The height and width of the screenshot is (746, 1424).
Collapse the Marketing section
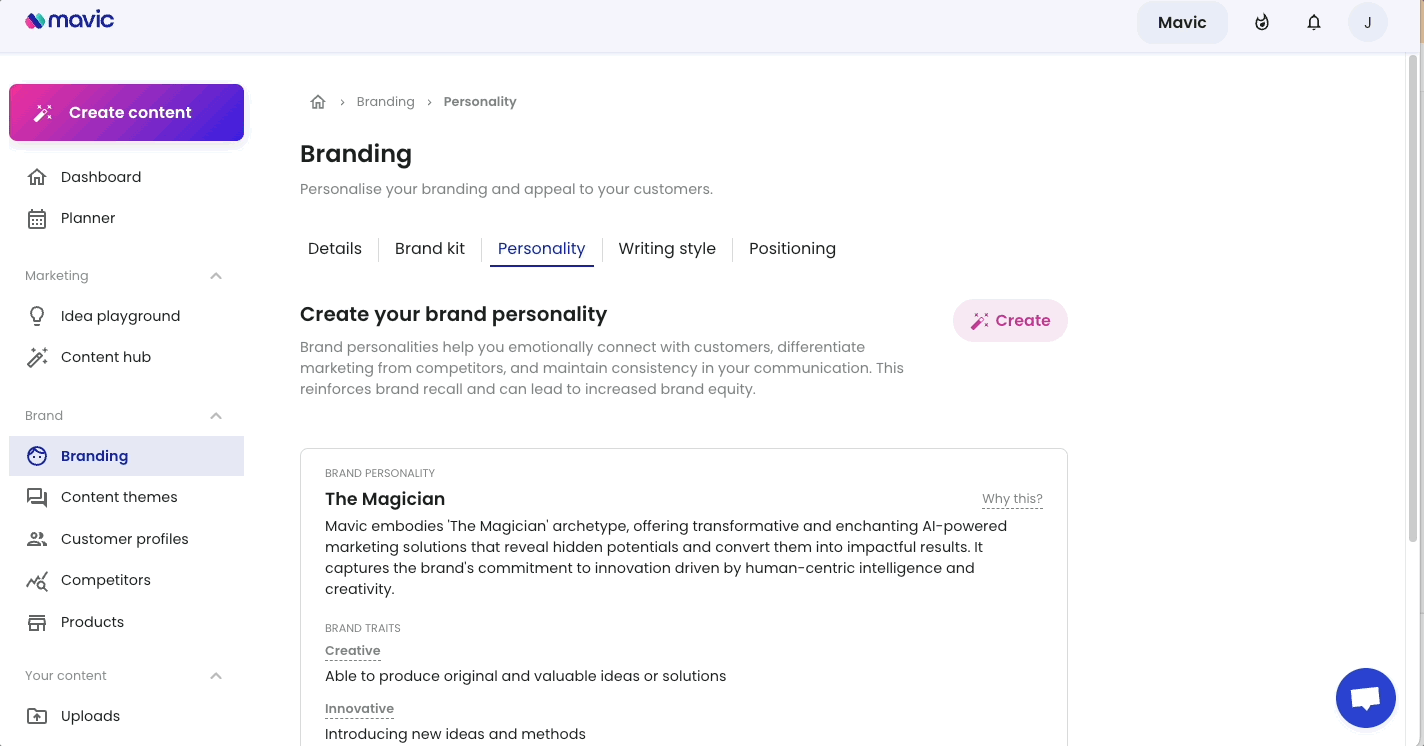pyautogui.click(x=216, y=276)
